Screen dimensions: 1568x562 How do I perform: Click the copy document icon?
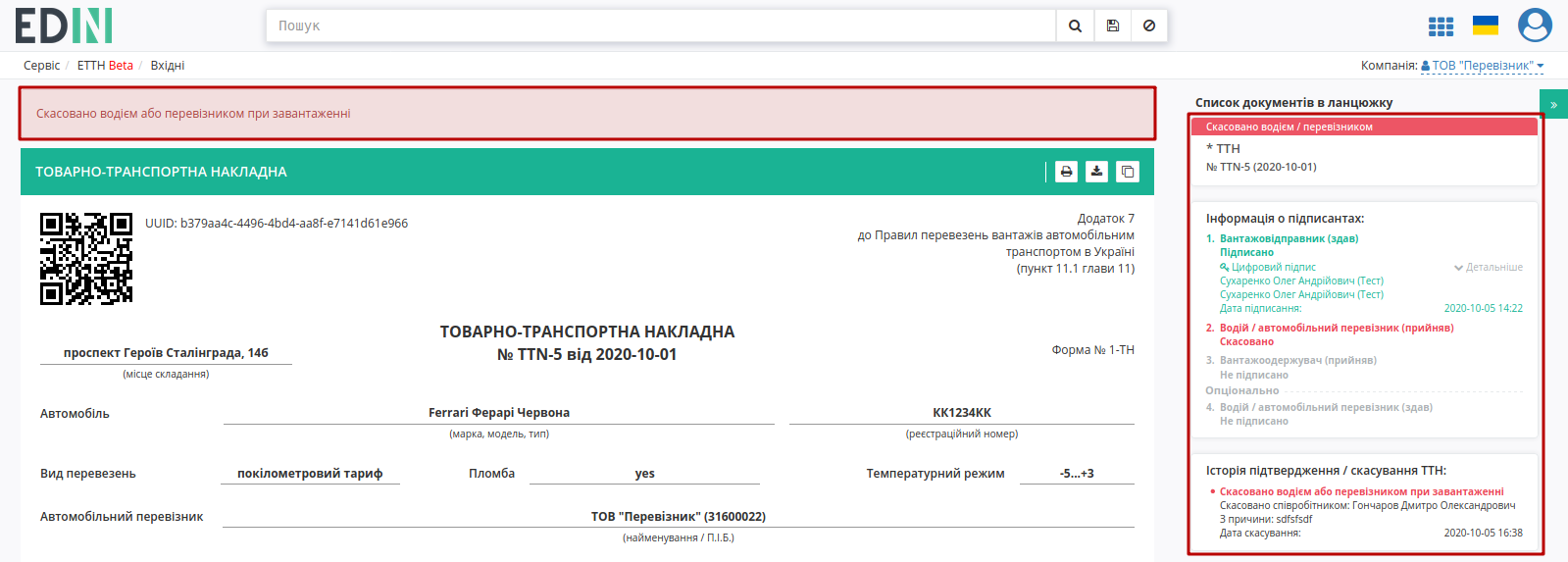1128,172
